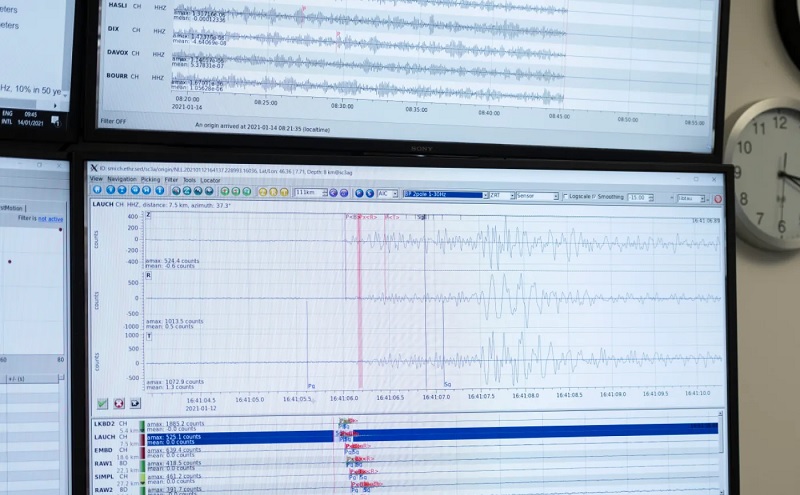Image resolution: width=800 pixels, height=495 pixels.
Task: Open the Sensor units dropdown
Action: [x=537, y=196]
